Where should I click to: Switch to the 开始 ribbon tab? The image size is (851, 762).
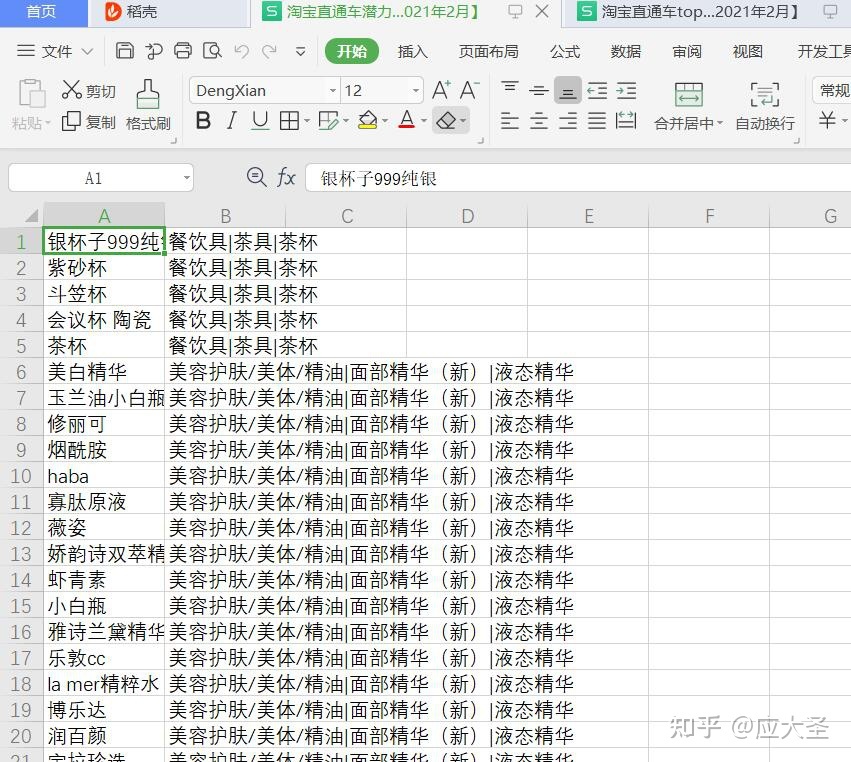pos(352,52)
